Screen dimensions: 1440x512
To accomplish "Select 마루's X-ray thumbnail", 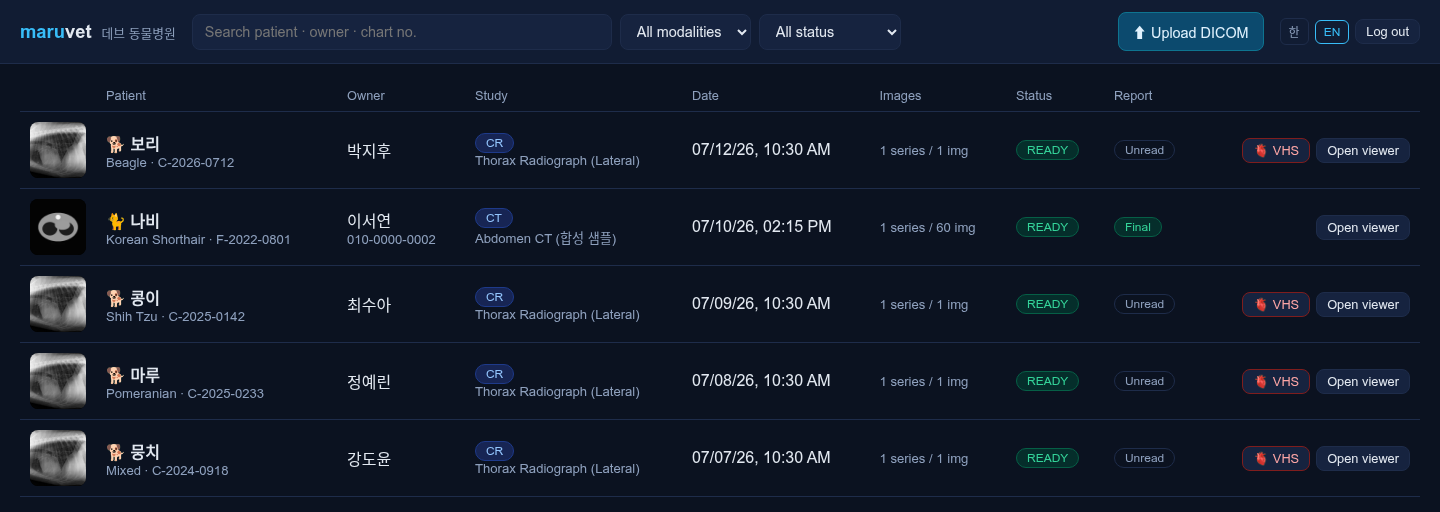I will point(58,381).
